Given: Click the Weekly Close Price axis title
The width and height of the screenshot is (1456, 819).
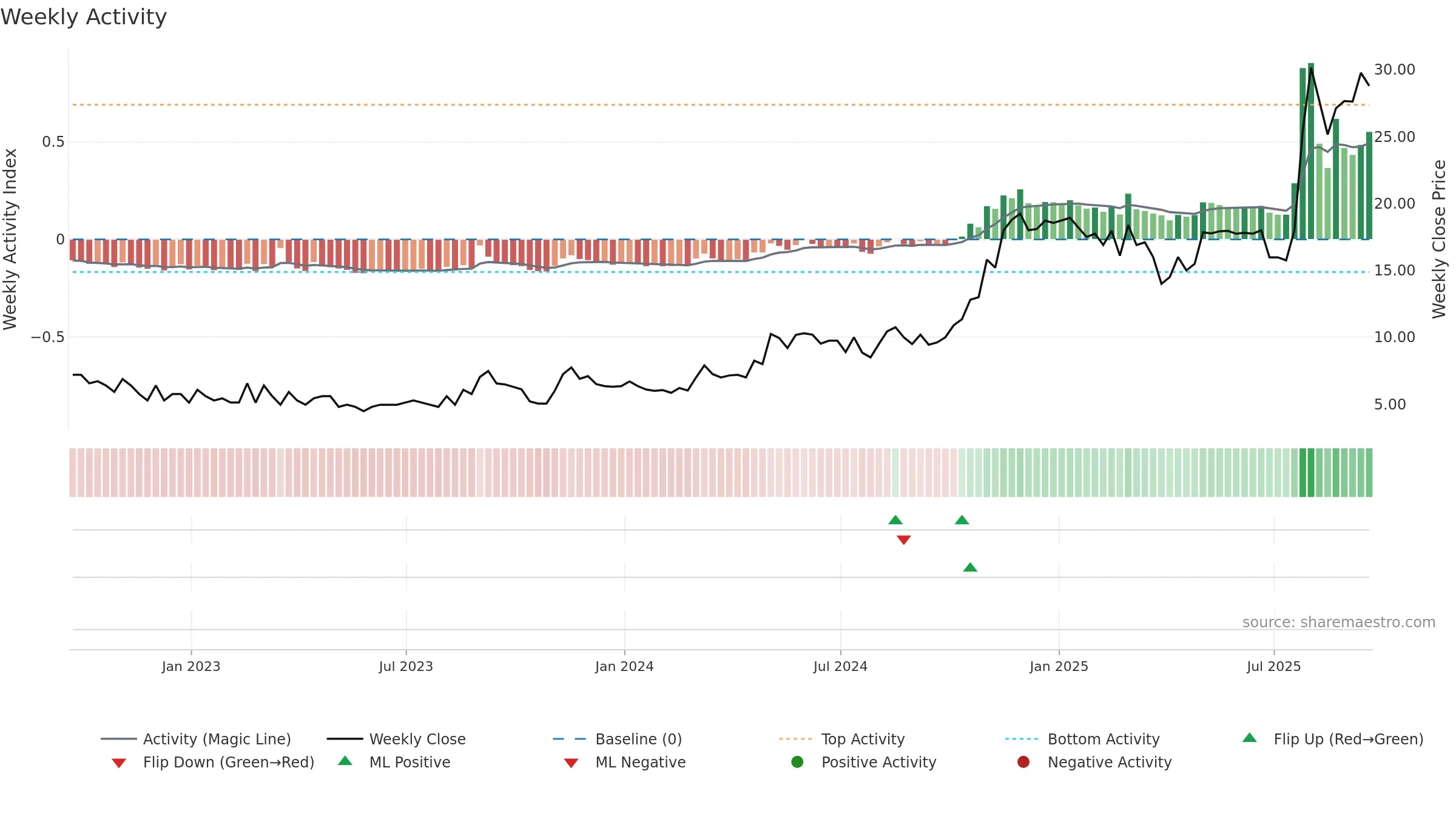Looking at the screenshot, I should coord(1439,239).
